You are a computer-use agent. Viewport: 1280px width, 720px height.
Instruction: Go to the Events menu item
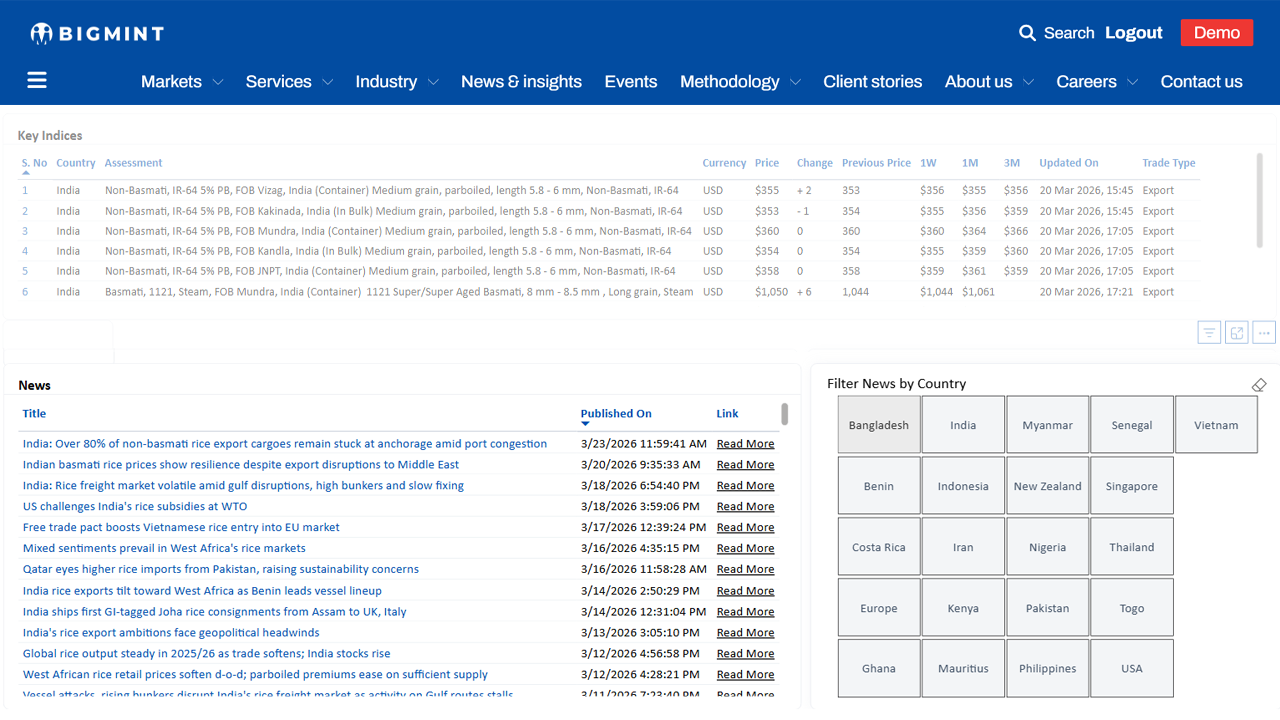630,82
